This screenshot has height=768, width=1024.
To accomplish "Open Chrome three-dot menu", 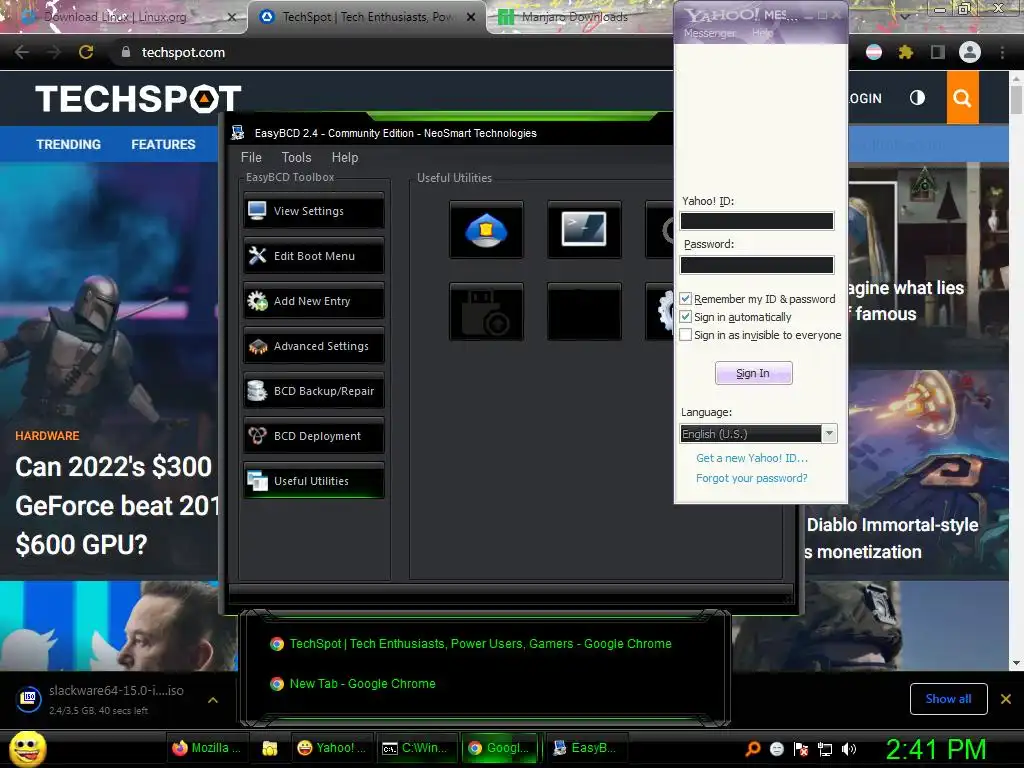I will click(x=1002, y=52).
